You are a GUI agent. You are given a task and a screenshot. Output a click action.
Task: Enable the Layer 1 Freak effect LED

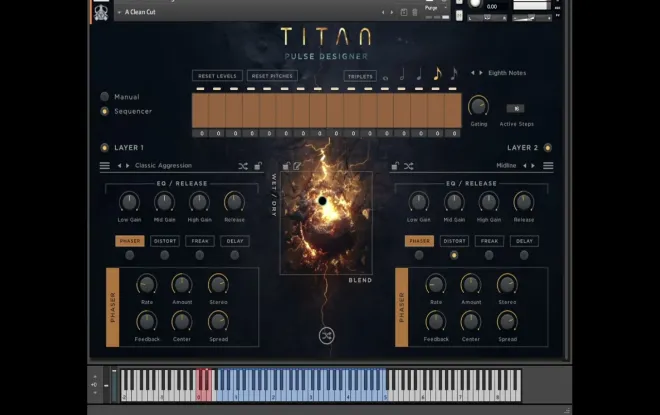point(200,255)
